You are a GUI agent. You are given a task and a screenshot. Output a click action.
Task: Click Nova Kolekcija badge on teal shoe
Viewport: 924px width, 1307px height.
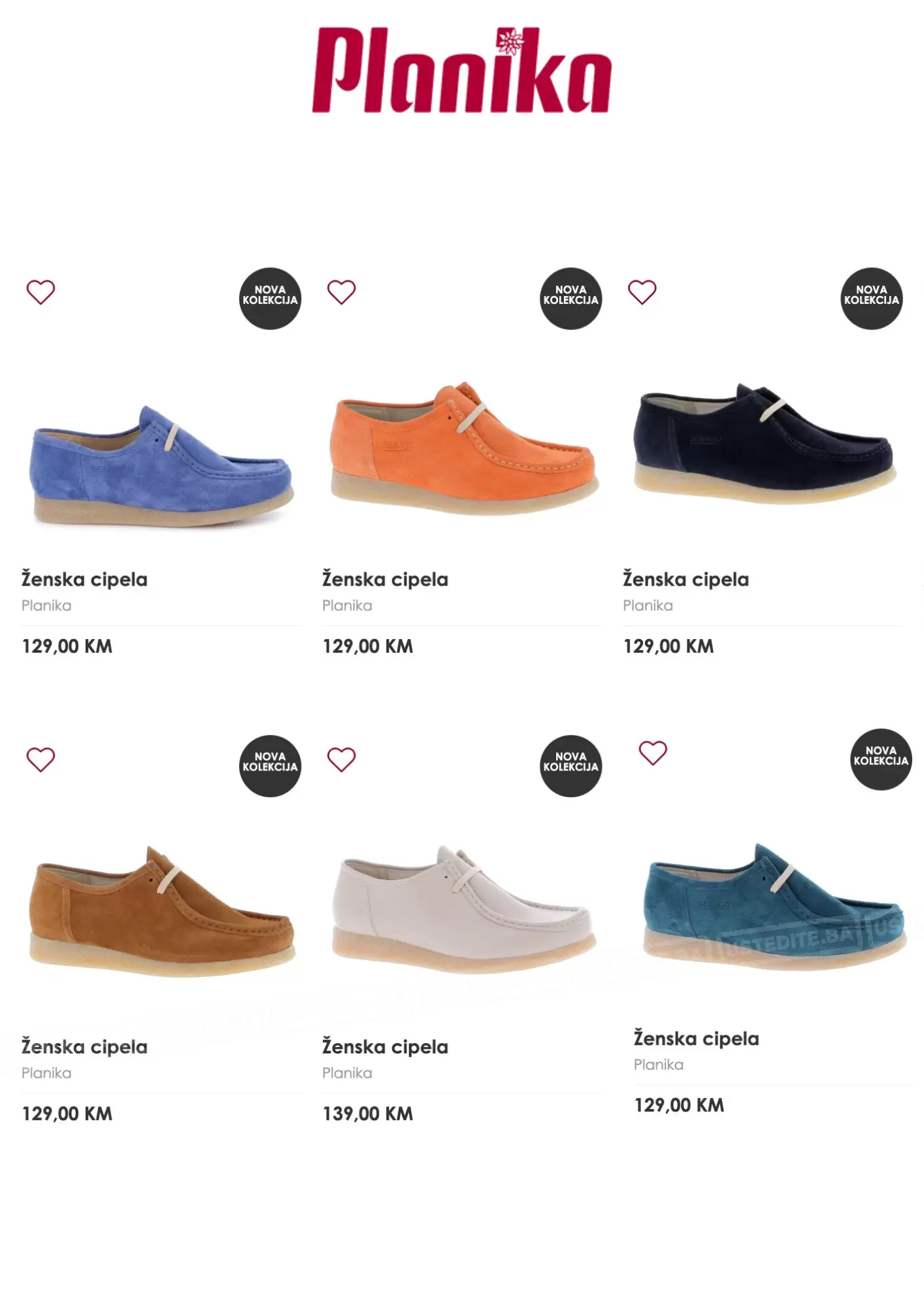click(x=881, y=759)
